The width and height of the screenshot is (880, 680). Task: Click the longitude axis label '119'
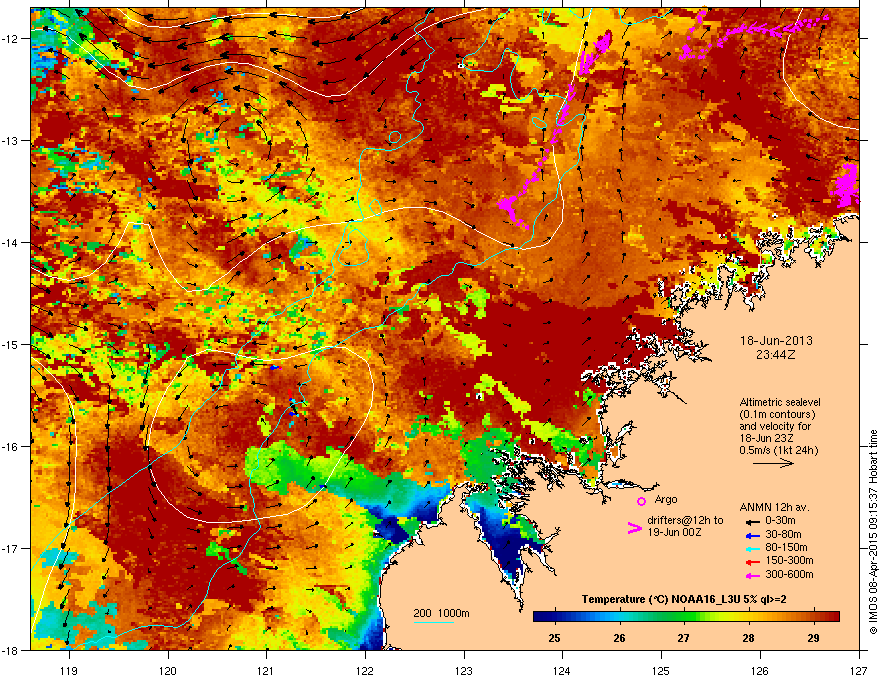[68, 670]
